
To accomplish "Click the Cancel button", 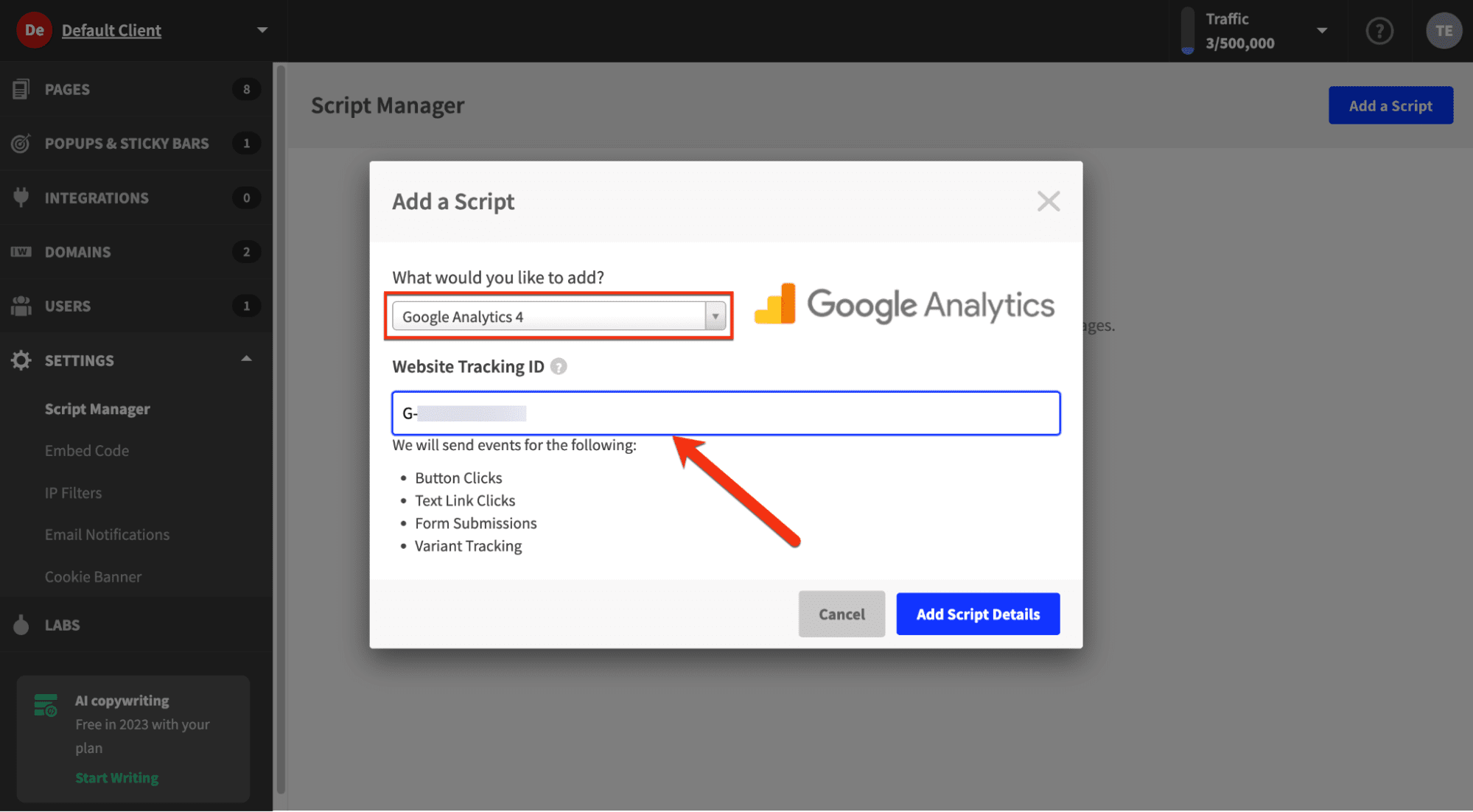I will [x=842, y=614].
